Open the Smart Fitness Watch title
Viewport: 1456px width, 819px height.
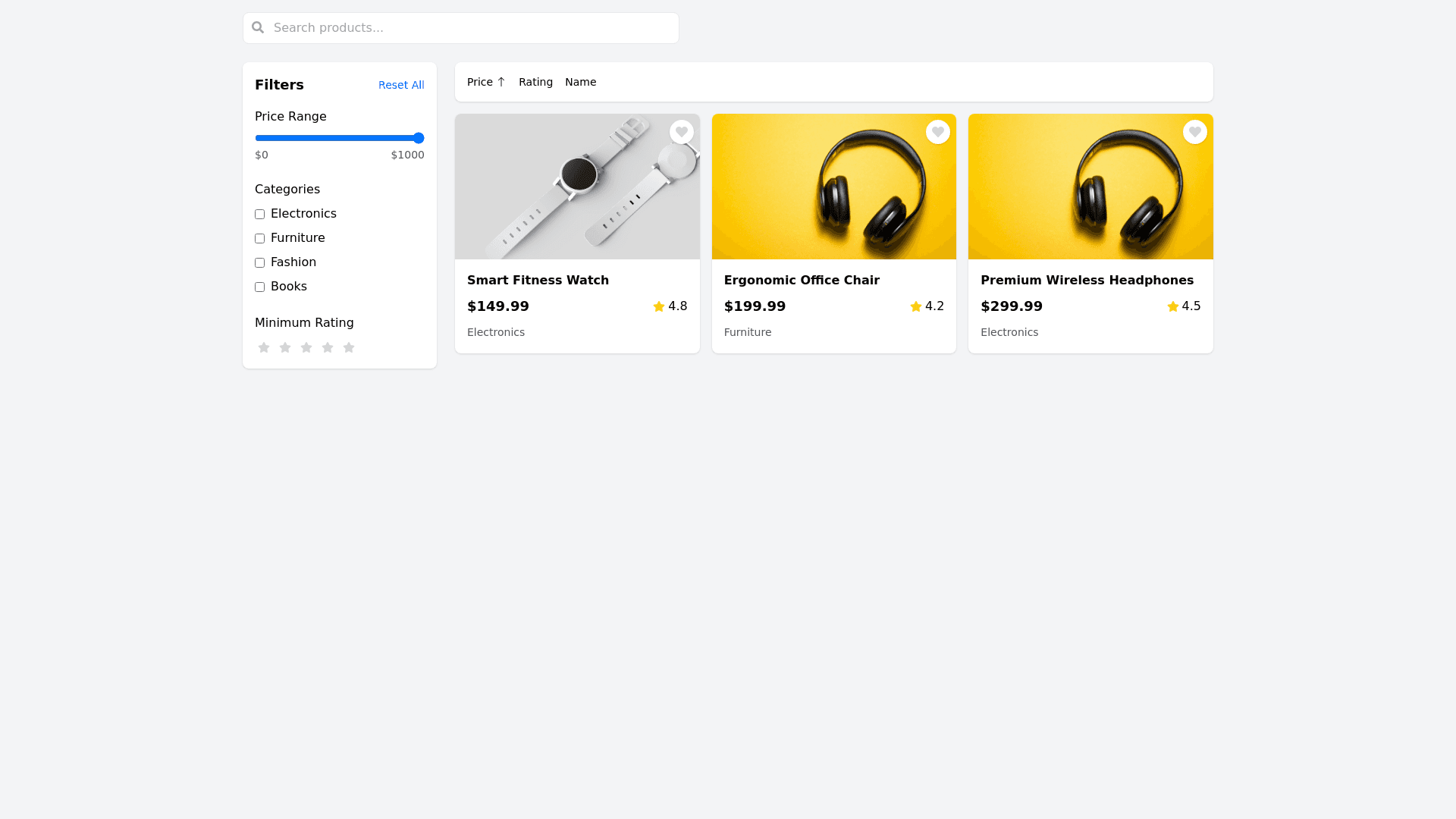pos(538,280)
